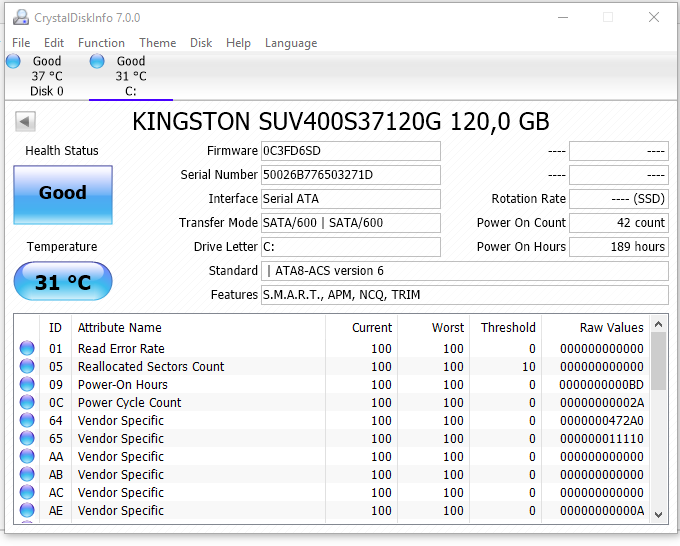
Task: Click the Health Status label
Action: point(62,150)
